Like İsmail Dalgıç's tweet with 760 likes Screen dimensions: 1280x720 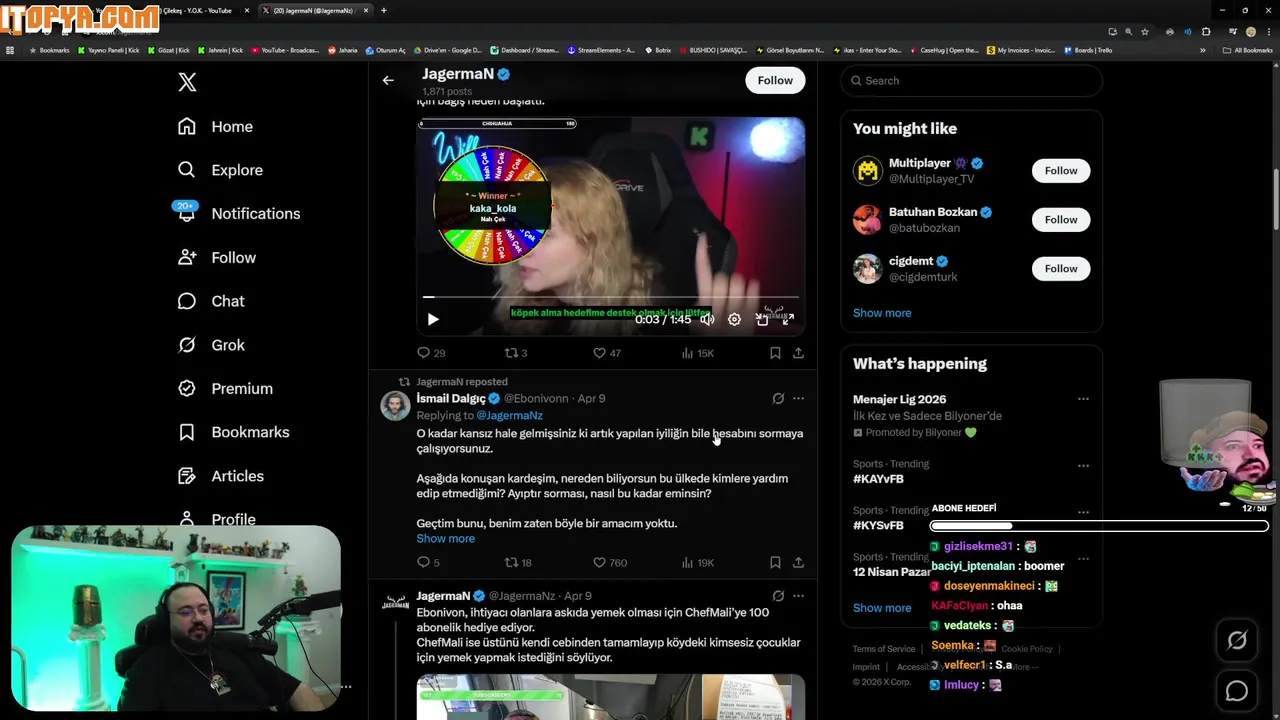pos(610,562)
